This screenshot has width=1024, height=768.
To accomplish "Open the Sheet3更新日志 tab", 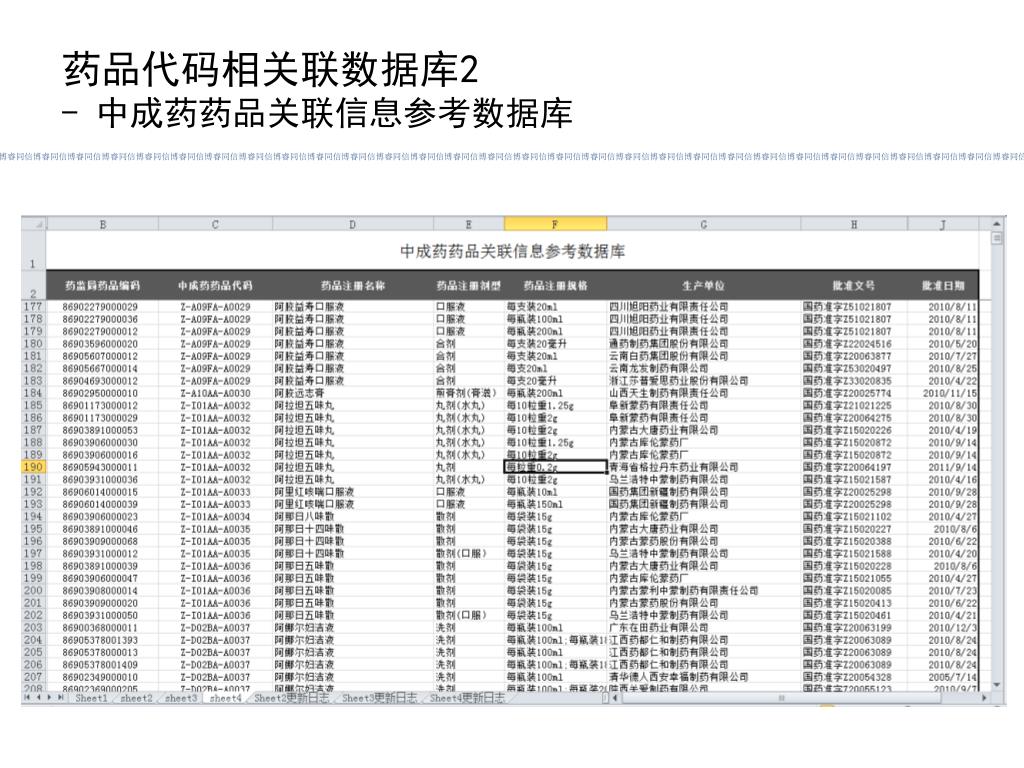I will (379, 698).
